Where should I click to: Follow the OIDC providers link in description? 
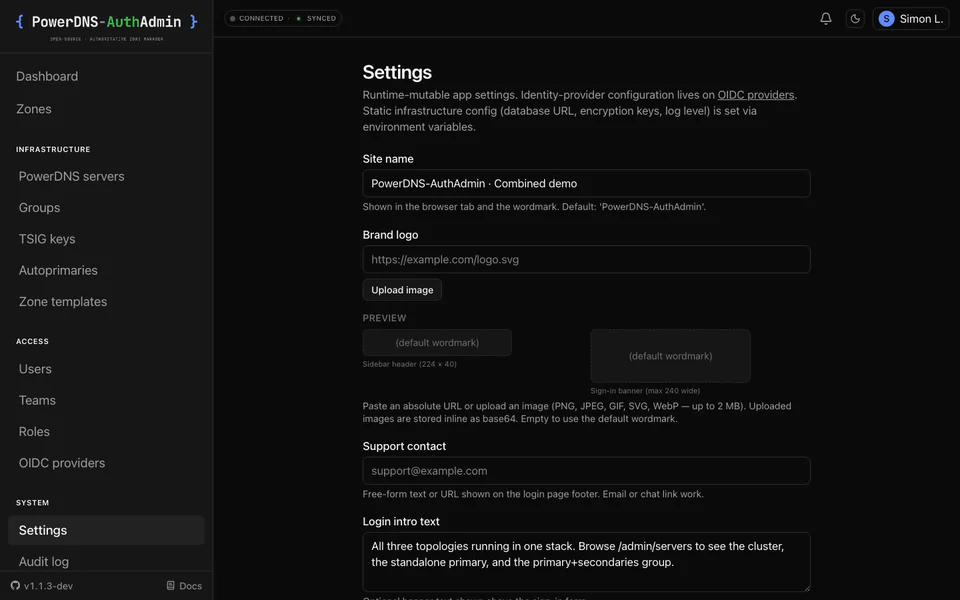(756, 95)
